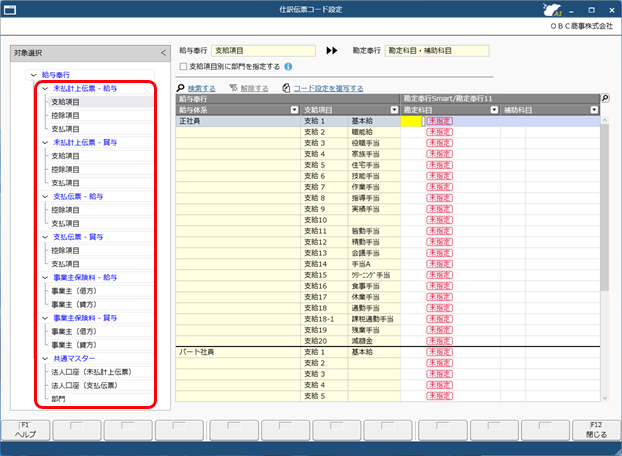The image size is (622, 456).
Task: Click the 検索する link
Action: [202, 88]
